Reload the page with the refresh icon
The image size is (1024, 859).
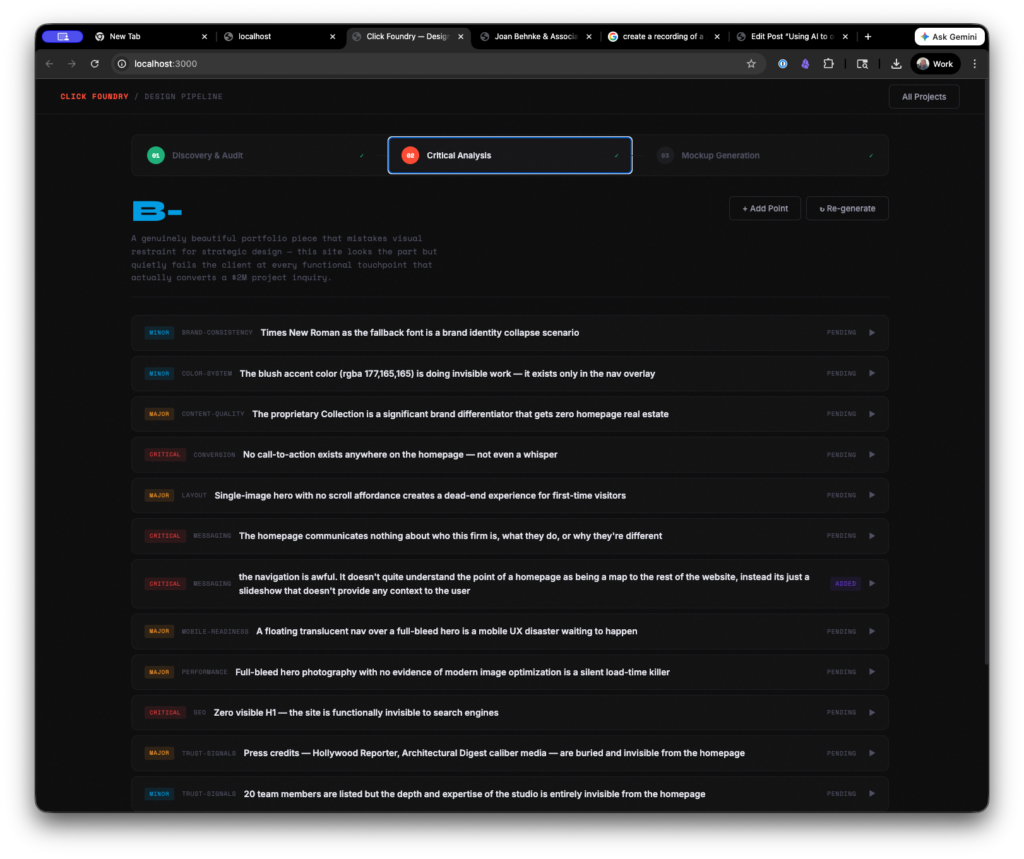coord(95,64)
